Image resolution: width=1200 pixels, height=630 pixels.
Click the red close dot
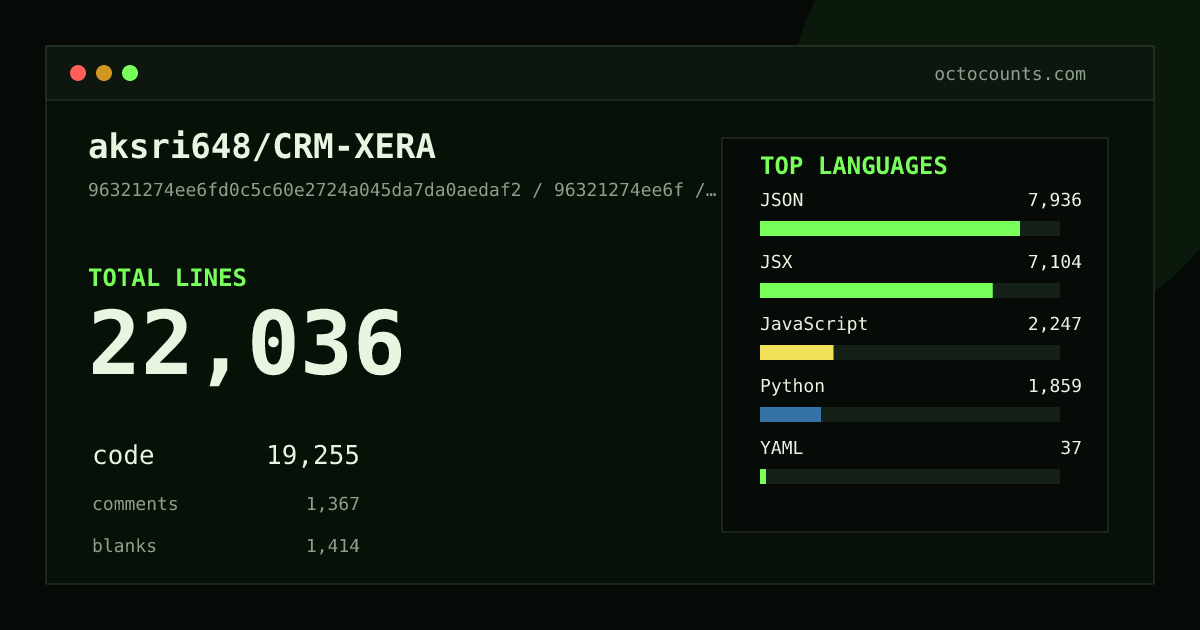point(78,73)
